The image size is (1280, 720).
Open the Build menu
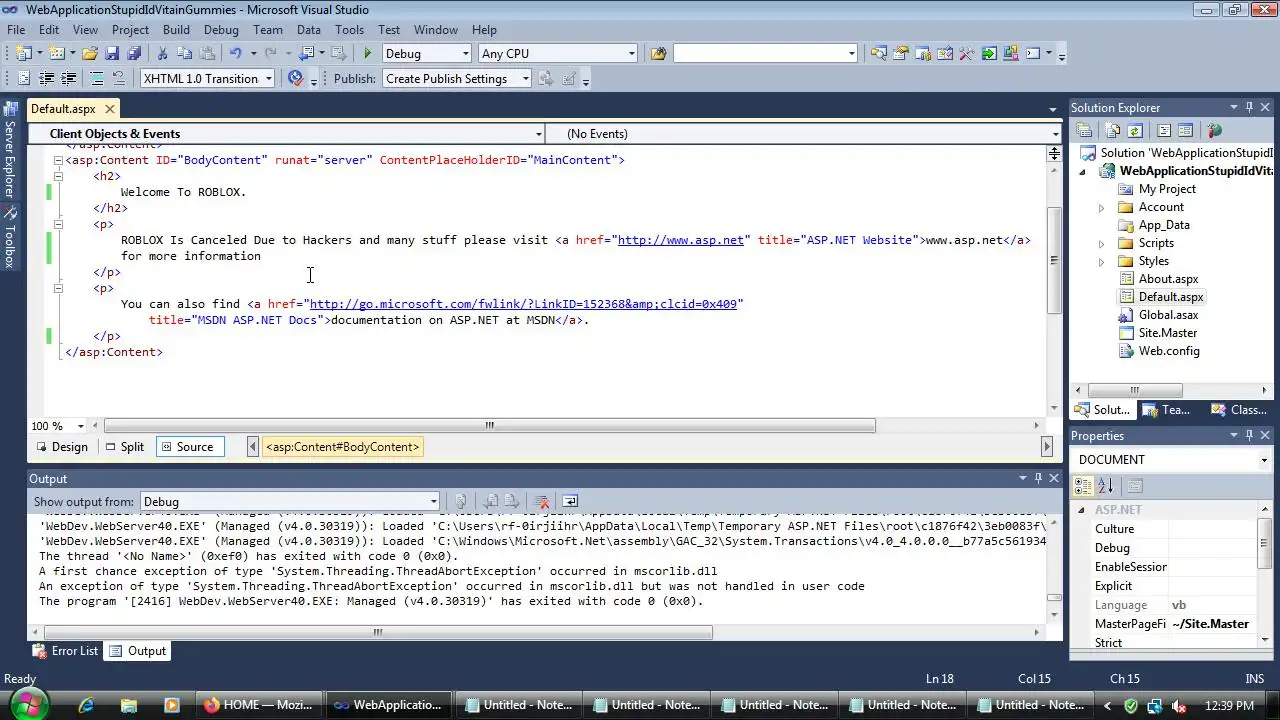click(x=176, y=29)
